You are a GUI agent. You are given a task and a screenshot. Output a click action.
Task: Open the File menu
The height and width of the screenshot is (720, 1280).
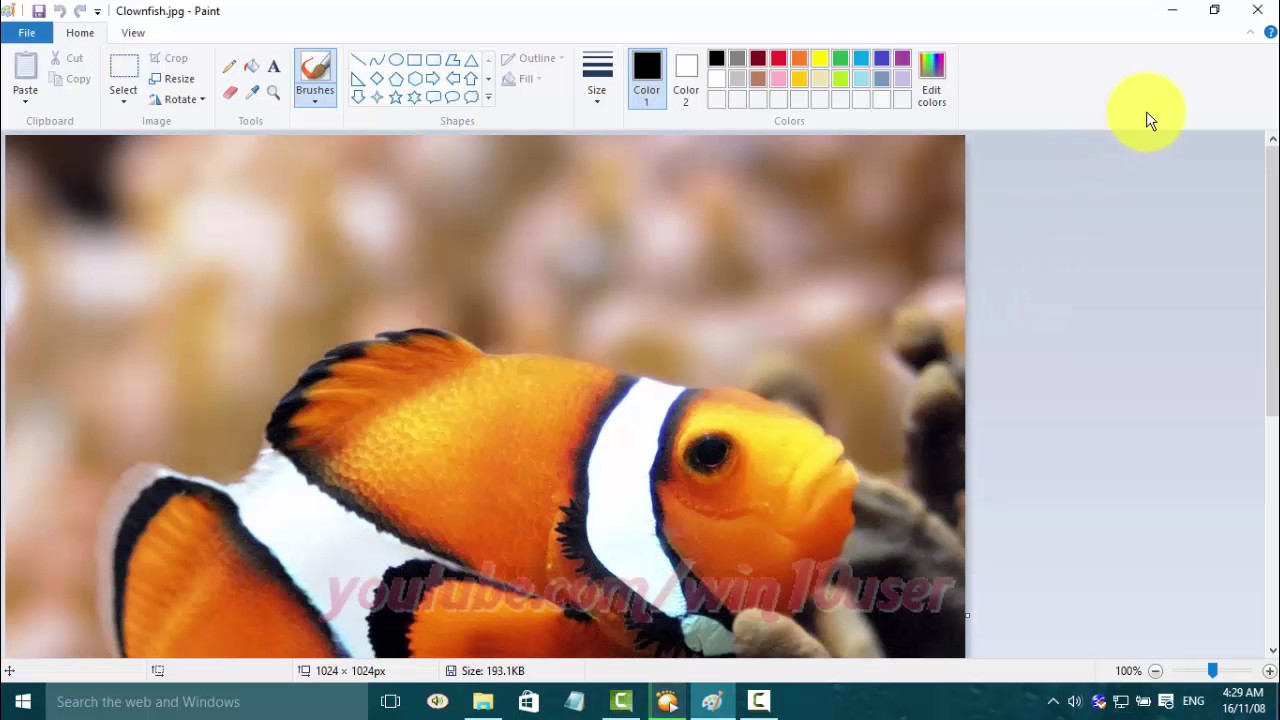pos(27,33)
